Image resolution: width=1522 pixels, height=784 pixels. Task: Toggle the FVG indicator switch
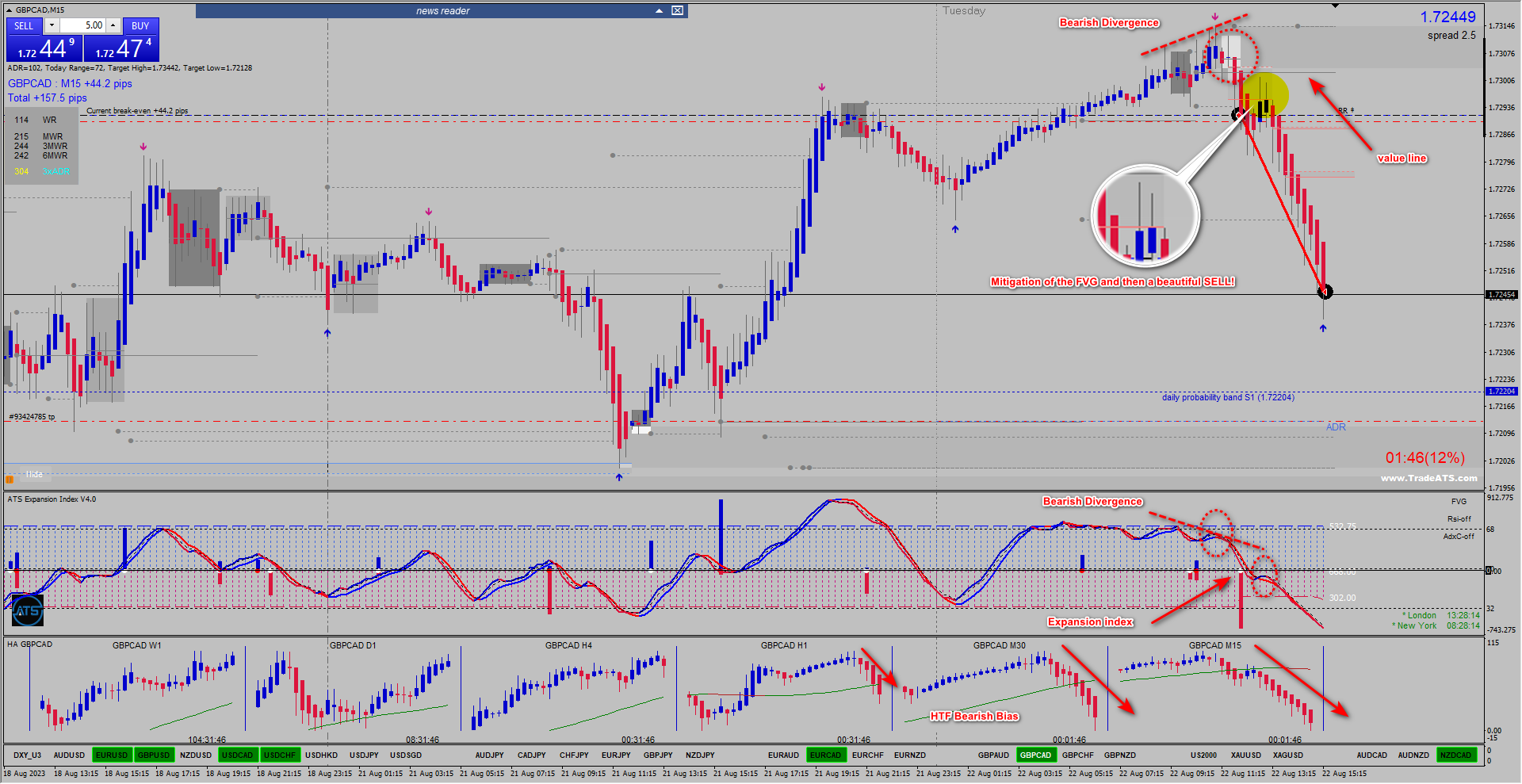(x=1459, y=501)
